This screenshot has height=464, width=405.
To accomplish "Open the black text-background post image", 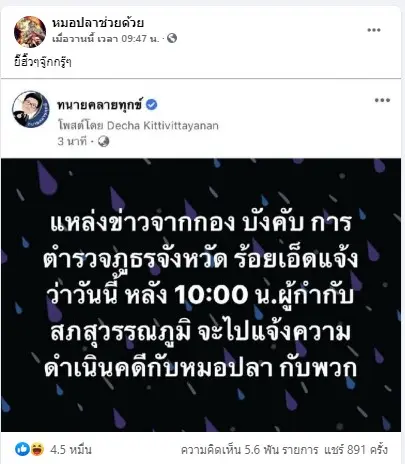I will click(201, 295).
